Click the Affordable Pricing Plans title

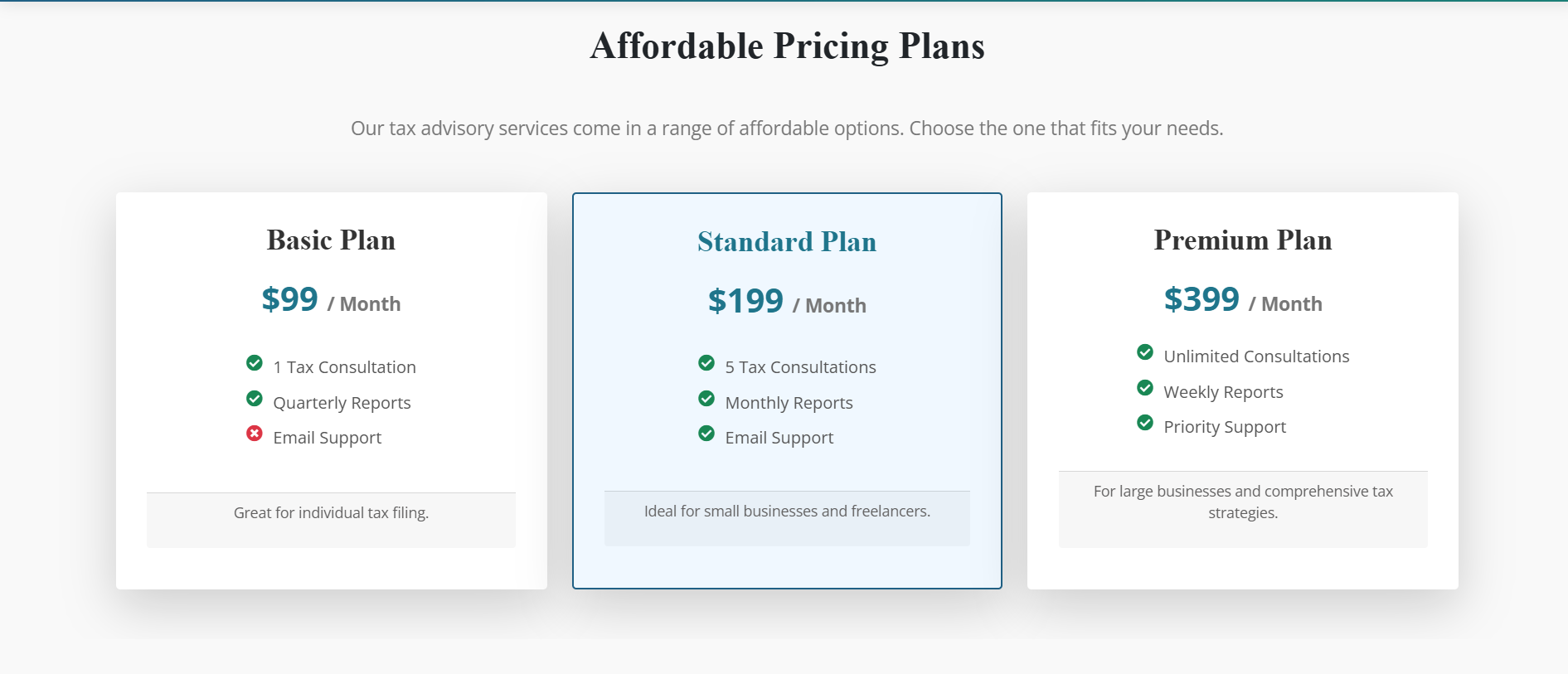coord(787,46)
